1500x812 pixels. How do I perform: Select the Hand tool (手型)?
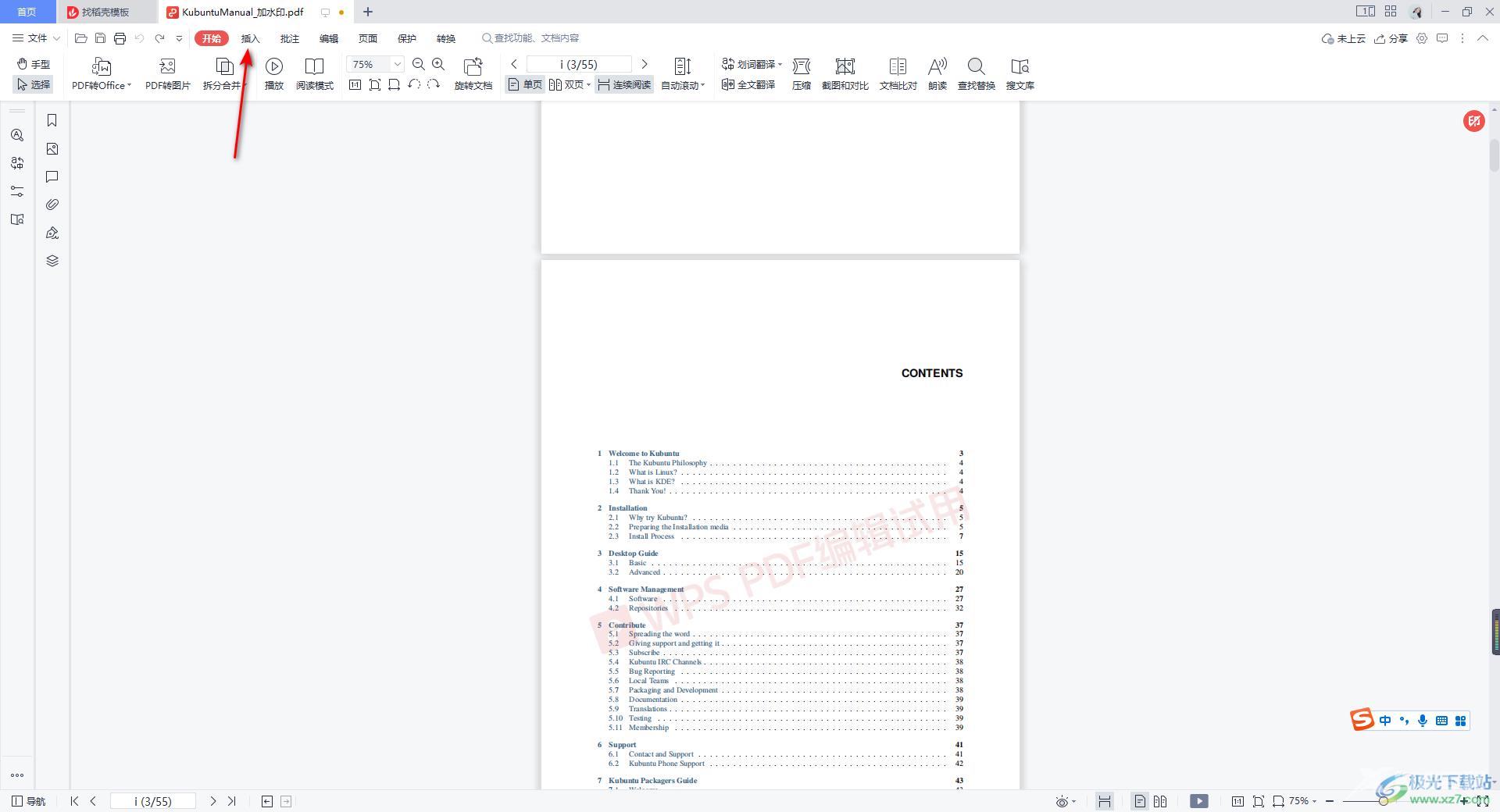(34, 64)
